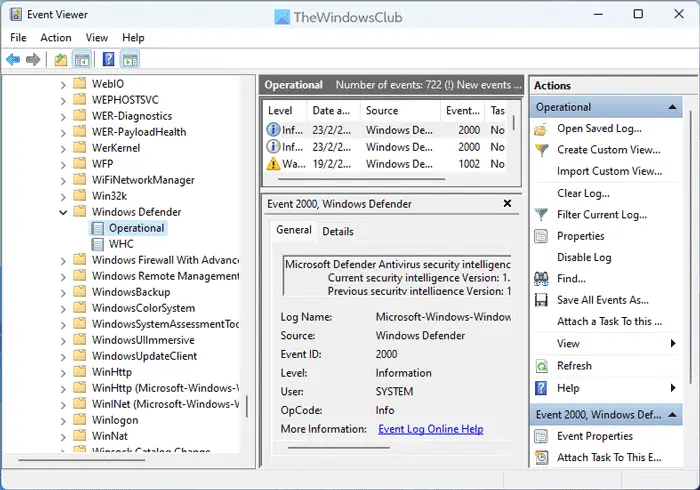Select Windows Firewall With Advanced tree item

165,260
